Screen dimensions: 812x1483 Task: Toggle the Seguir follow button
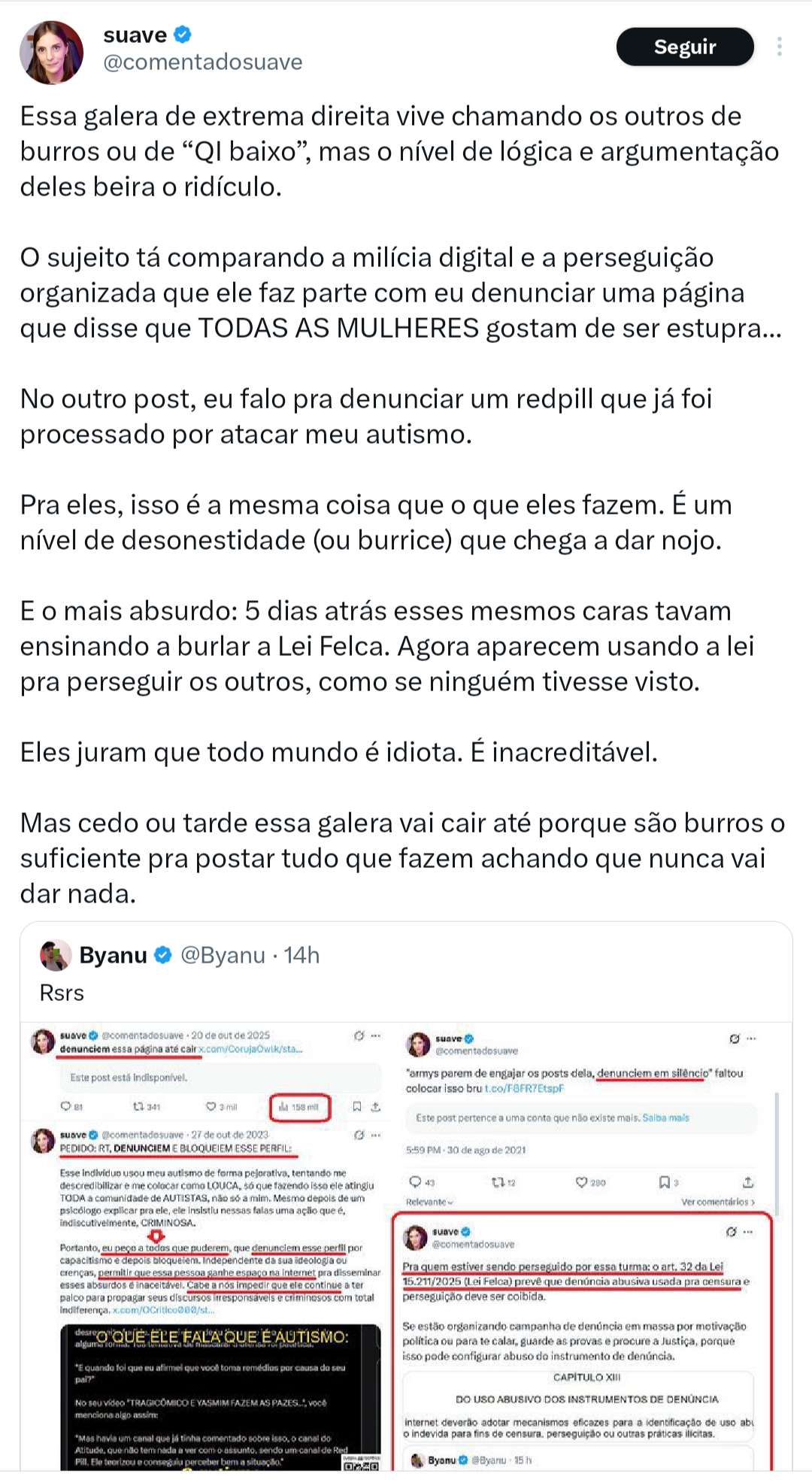coord(684,47)
